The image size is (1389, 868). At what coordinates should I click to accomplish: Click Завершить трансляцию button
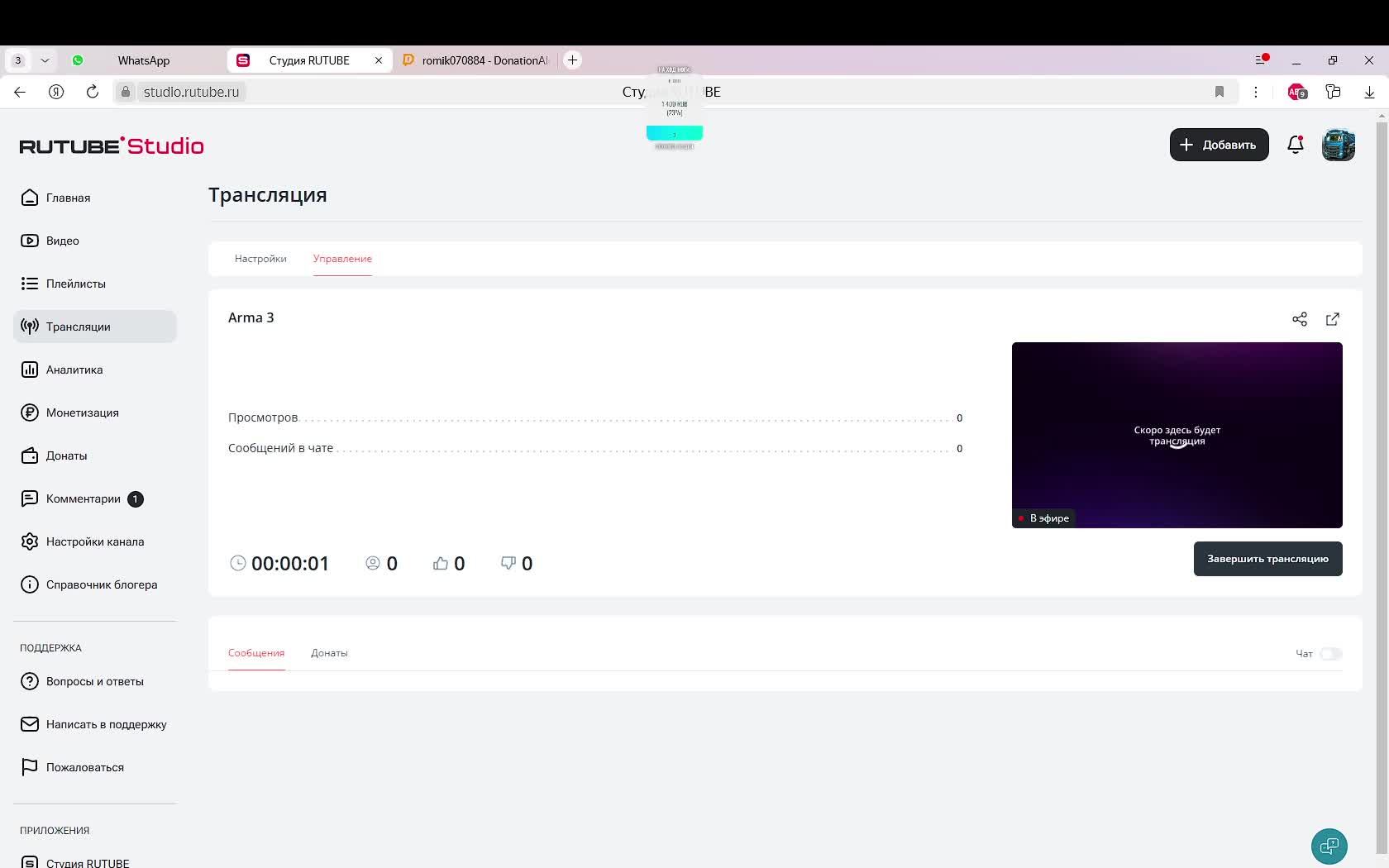coord(1268,559)
